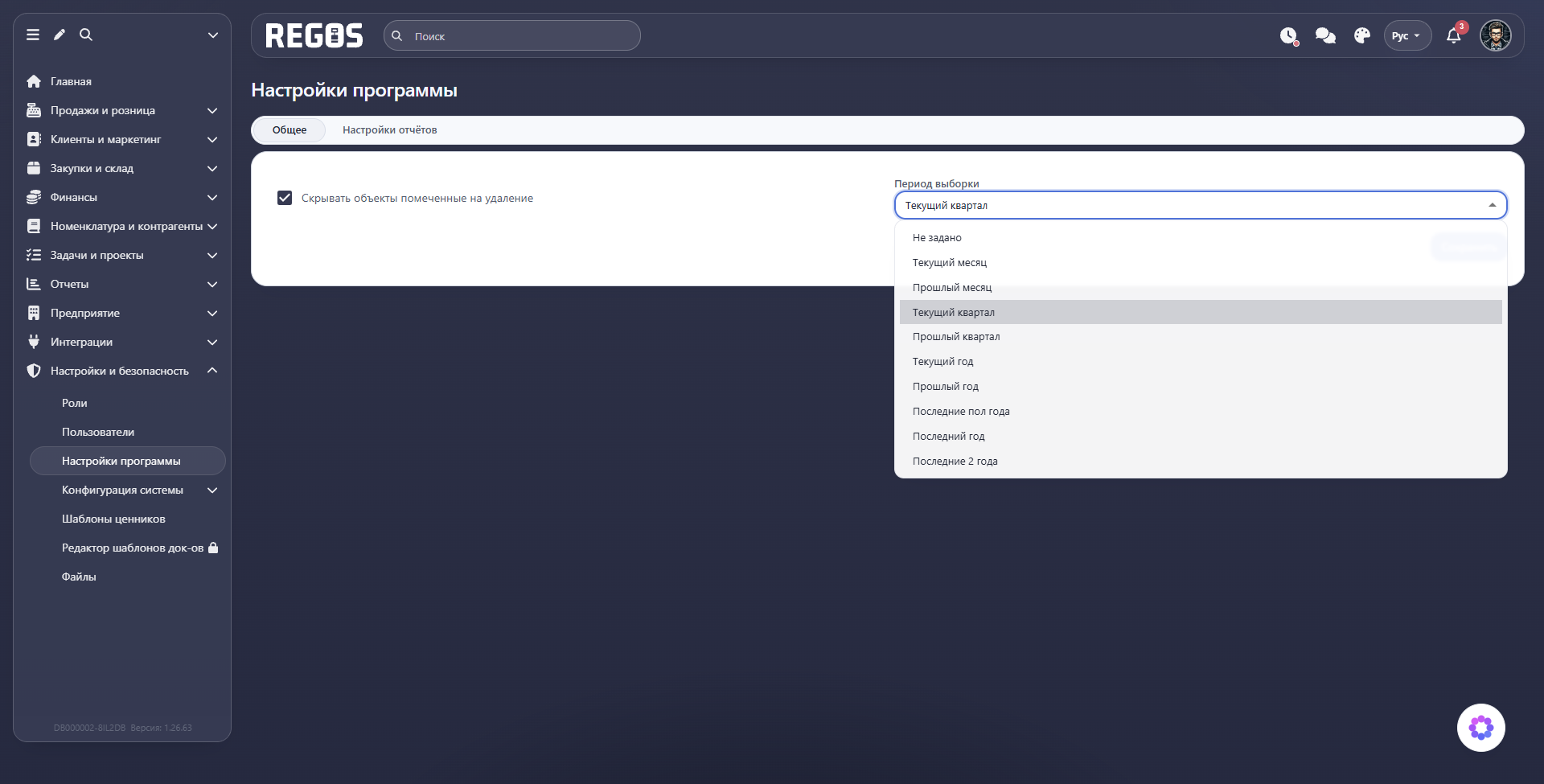1544x784 pixels.
Task: Open the Рус language dropdown
Action: (x=1407, y=36)
